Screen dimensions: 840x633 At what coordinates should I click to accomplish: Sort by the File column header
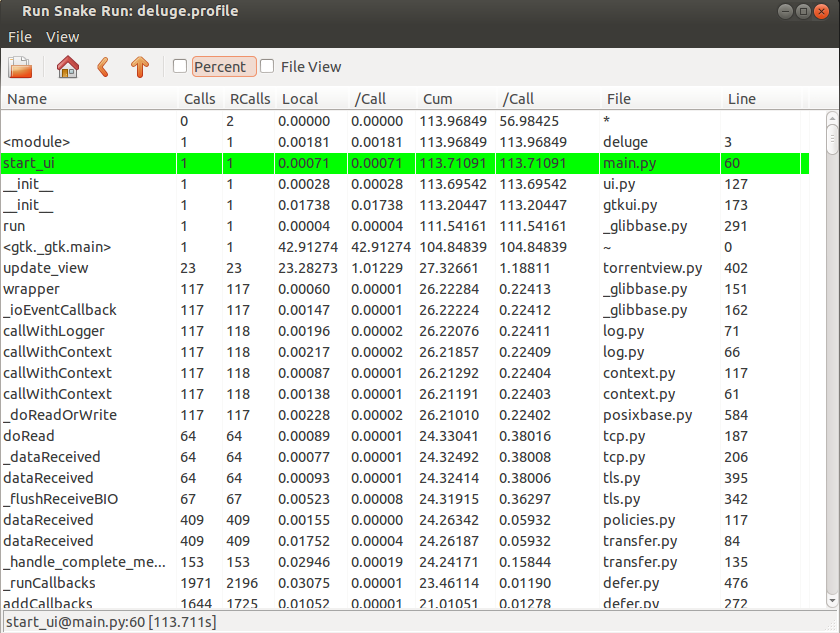click(x=619, y=99)
